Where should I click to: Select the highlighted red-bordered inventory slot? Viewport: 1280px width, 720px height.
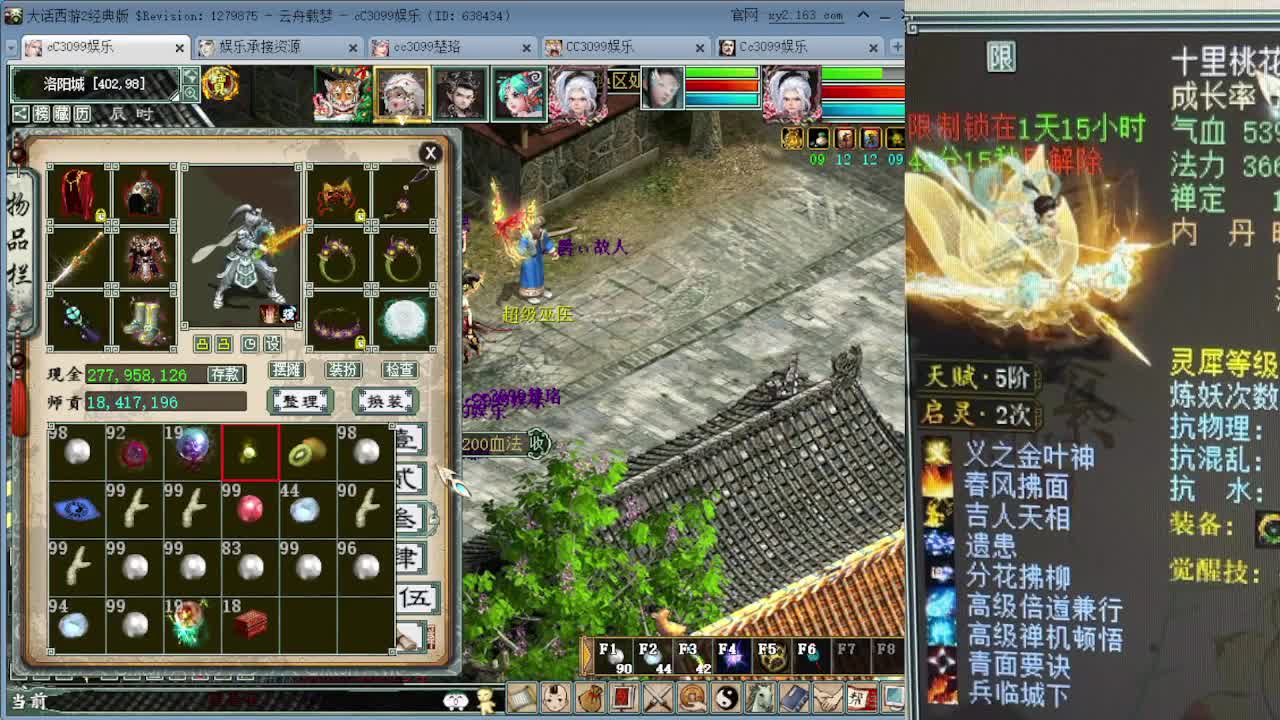click(250, 452)
